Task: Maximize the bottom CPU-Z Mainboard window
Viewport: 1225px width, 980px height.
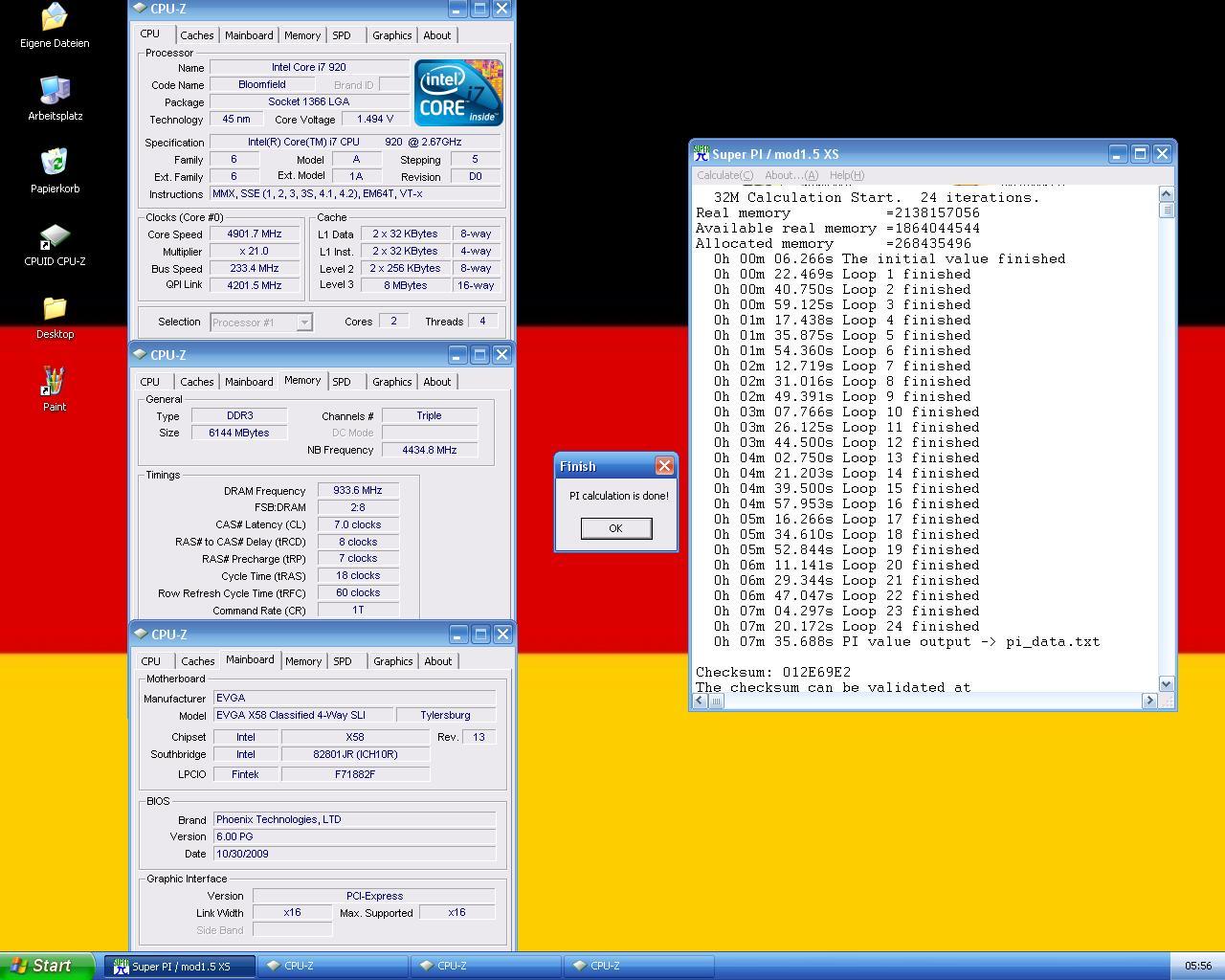Action: point(480,635)
